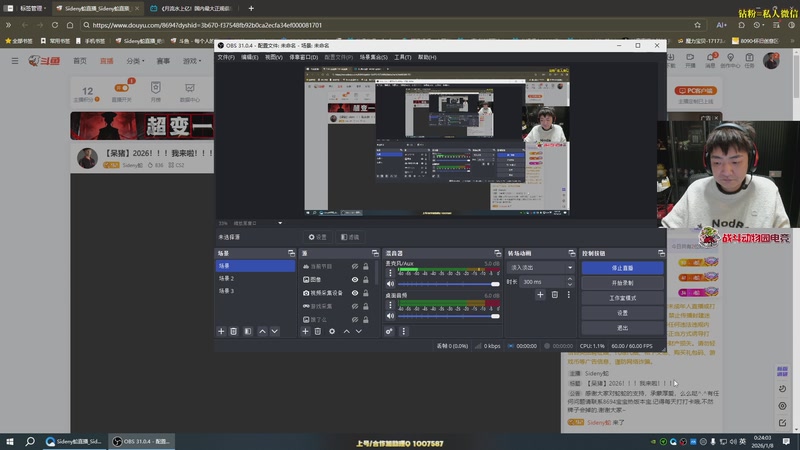The width and height of the screenshot is (800, 450).
Task: Open OBS 视图(V) menu
Action: (x=273, y=57)
